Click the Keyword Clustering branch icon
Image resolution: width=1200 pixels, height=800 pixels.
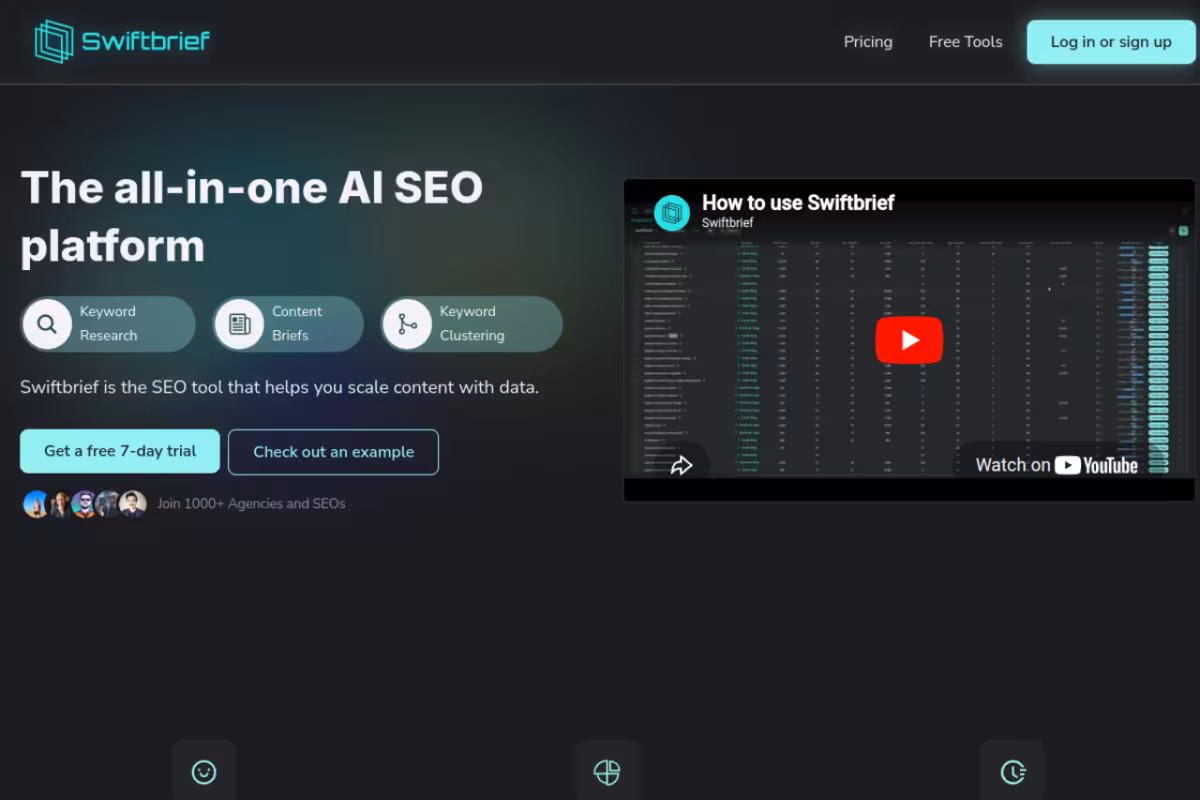point(407,324)
